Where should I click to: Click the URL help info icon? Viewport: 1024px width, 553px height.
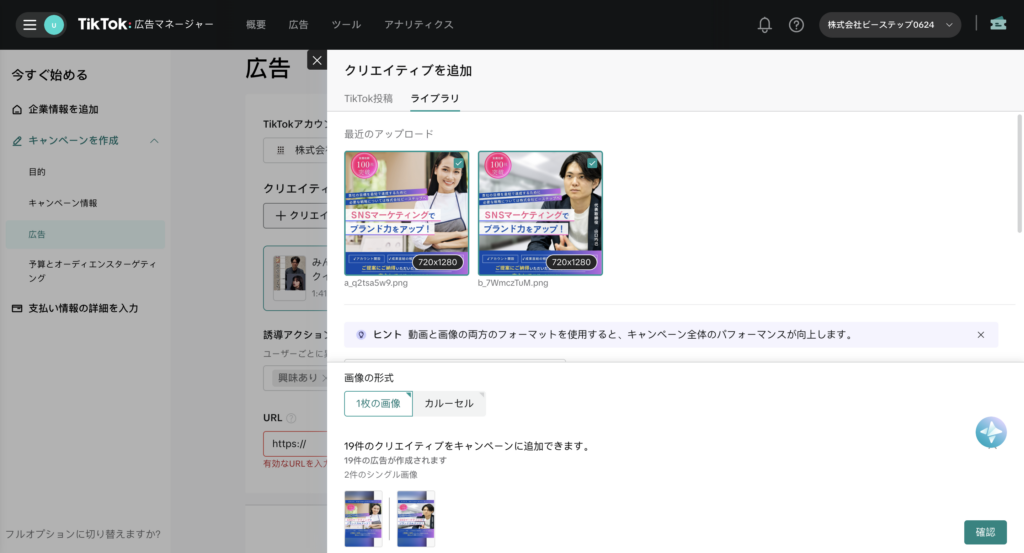pyautogui.click(x=291, y=418)
